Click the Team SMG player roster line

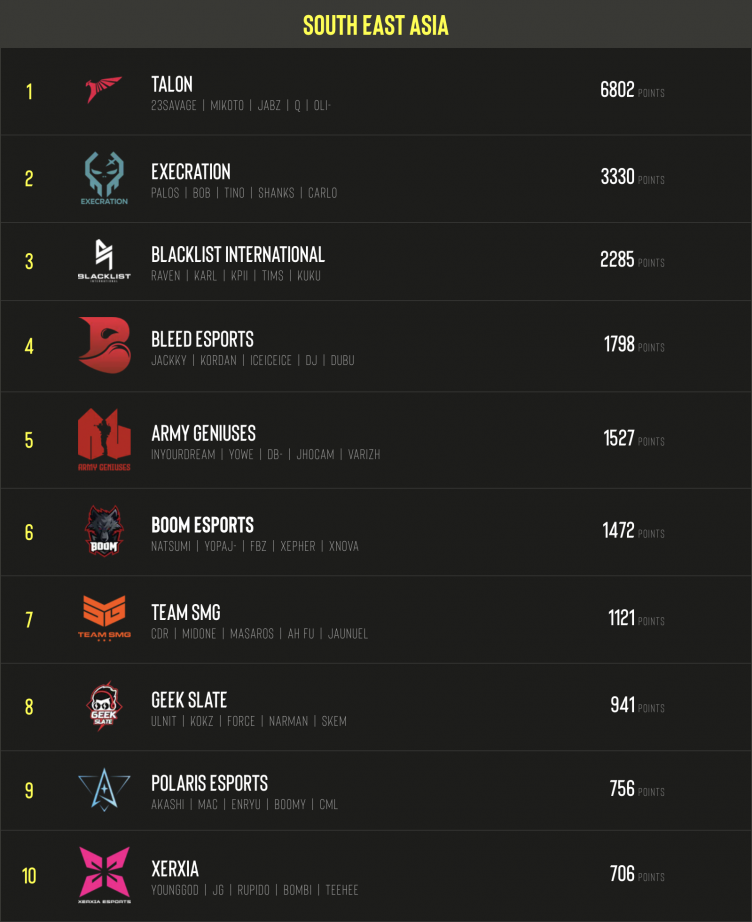(259, 634)
